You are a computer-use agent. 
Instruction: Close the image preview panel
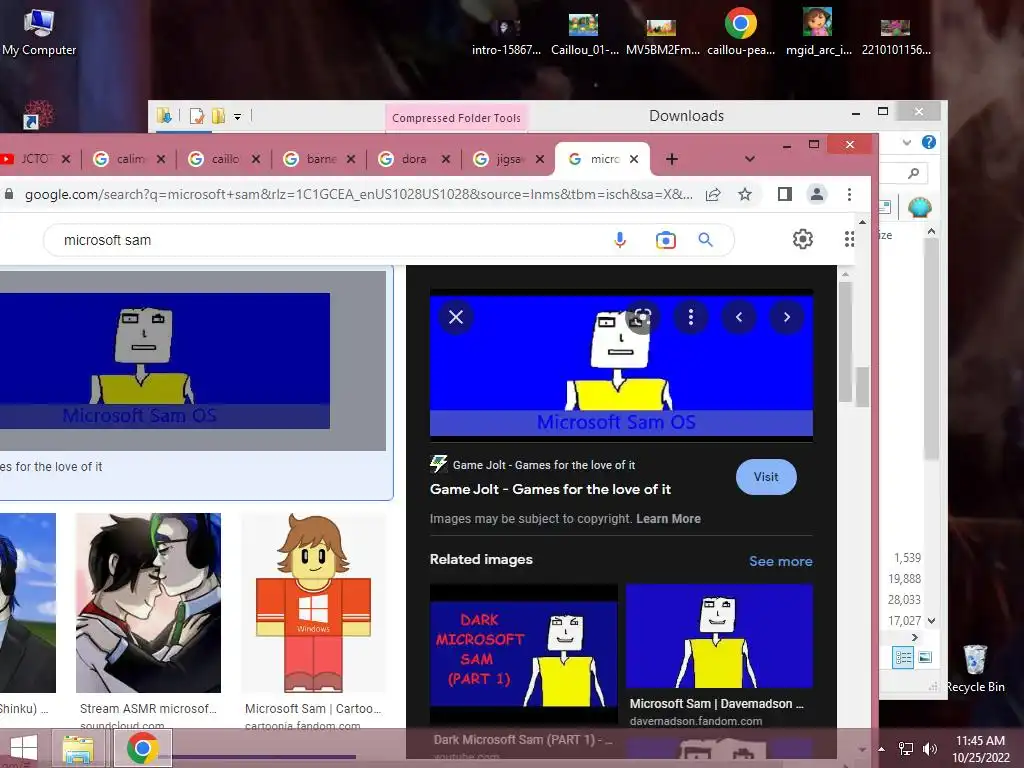[x=456, y=317]
